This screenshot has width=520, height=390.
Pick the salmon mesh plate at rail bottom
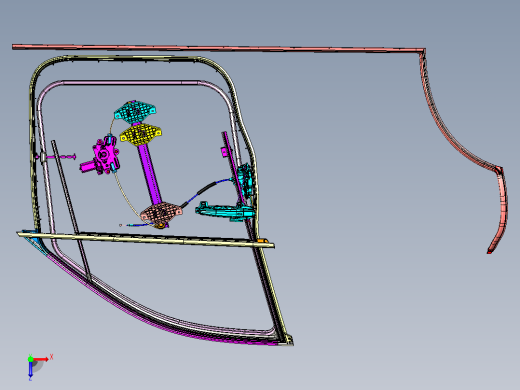pos(161,213)
